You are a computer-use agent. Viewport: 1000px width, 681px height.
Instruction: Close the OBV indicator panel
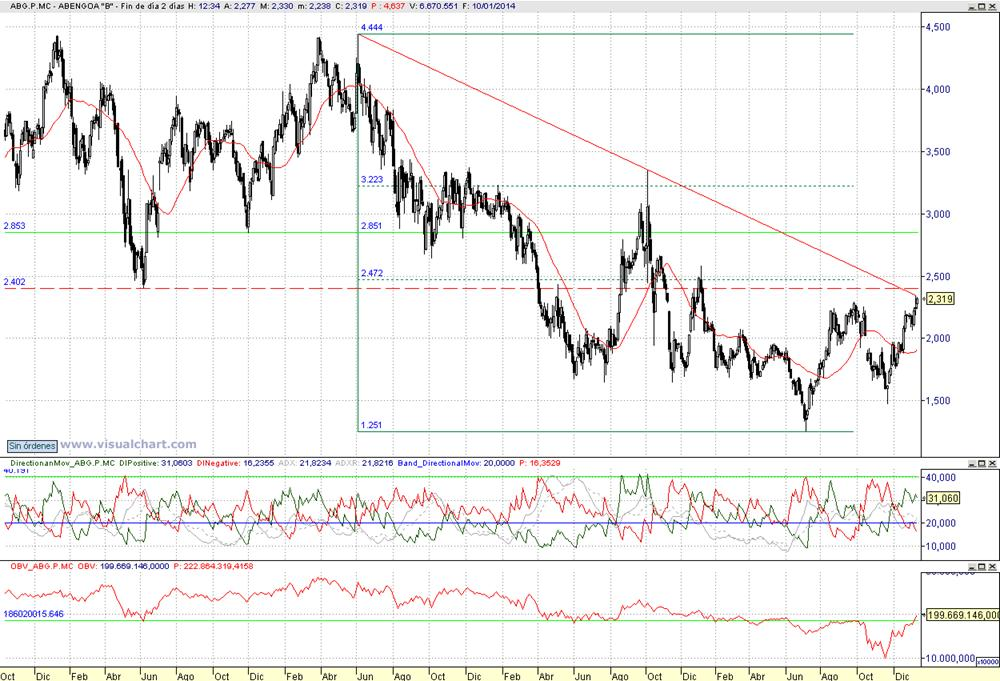click(992, 567)
